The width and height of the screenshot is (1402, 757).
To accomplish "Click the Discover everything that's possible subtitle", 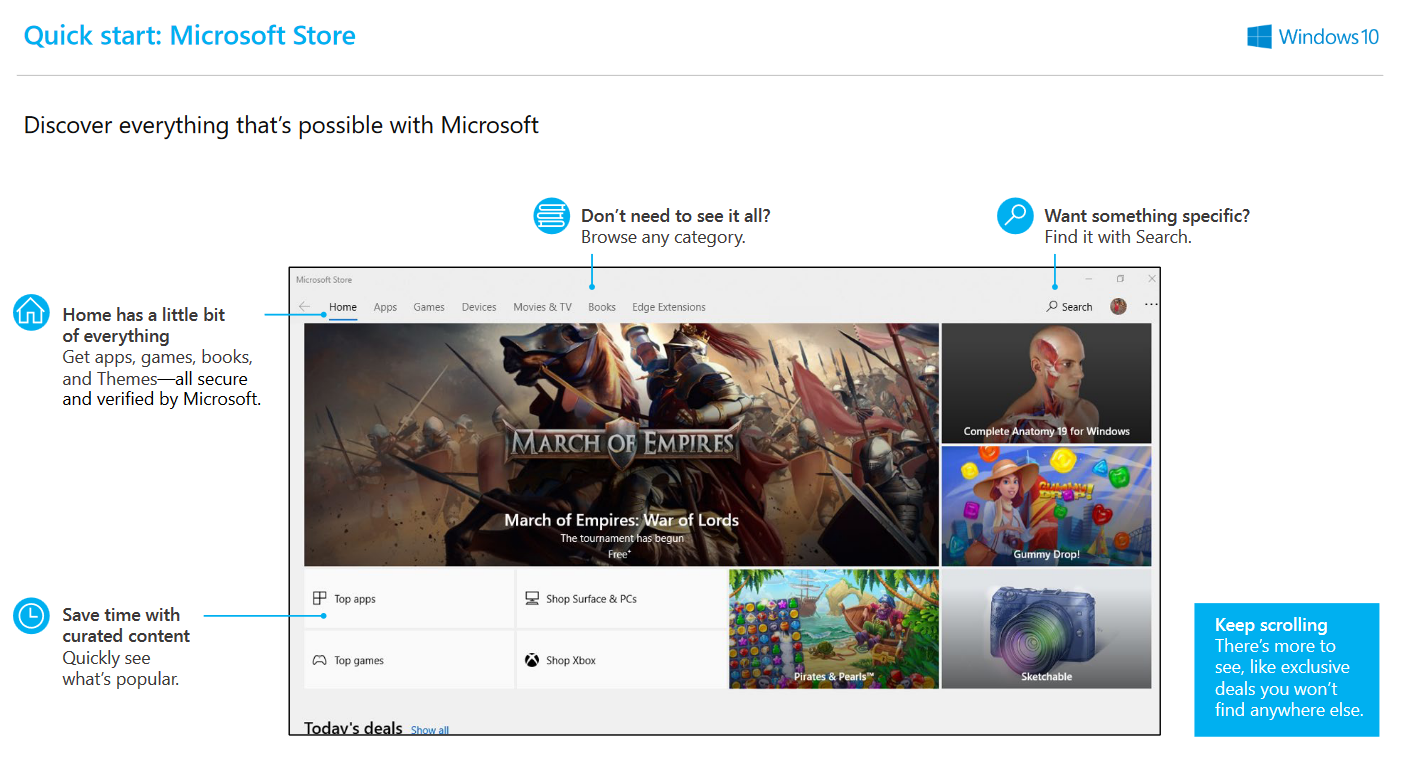I will coord(281,126).
